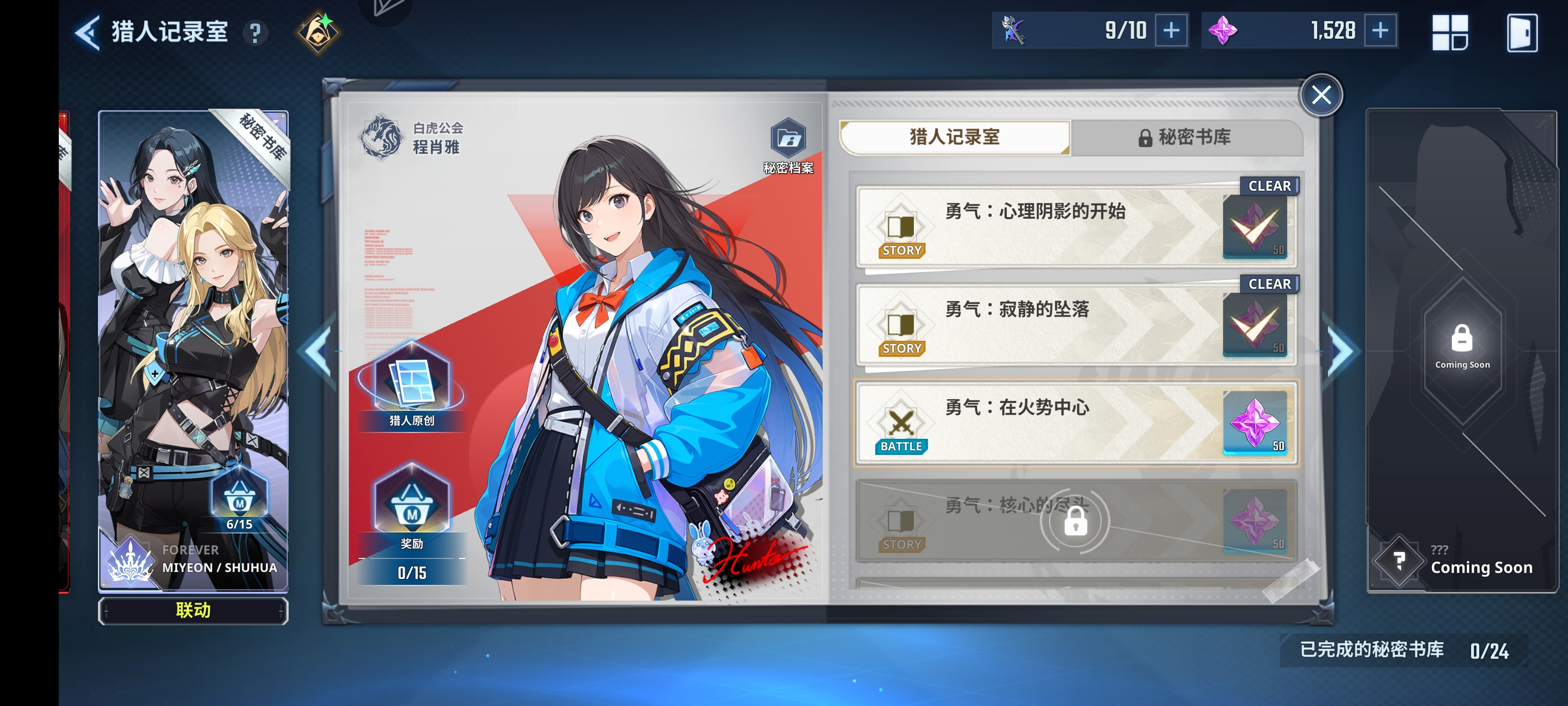The width and height of the screenshot is (1568, 706).
Task: Close the hunter record book panel
Action: click(x=1321, y=95)
